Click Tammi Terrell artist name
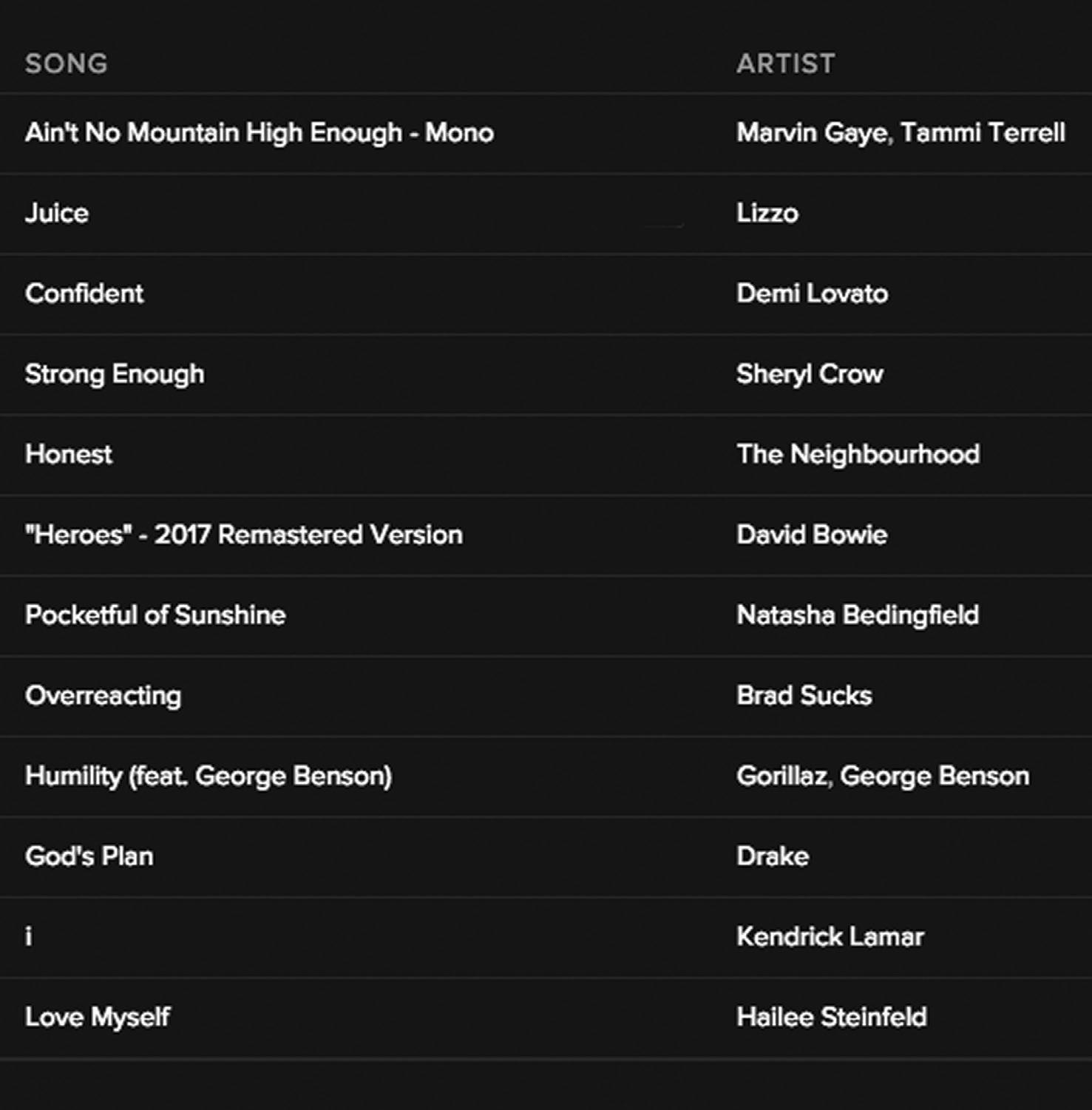 coord(983,133)
